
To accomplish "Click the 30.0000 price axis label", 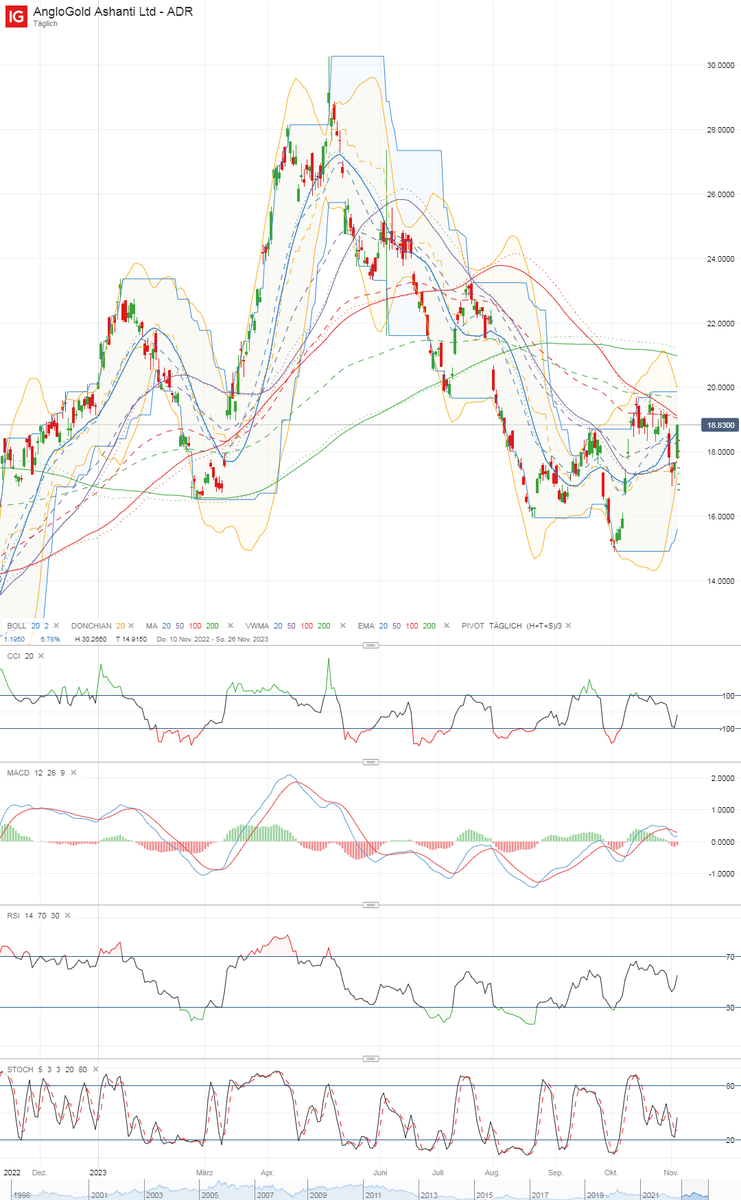I will (719, 66).
